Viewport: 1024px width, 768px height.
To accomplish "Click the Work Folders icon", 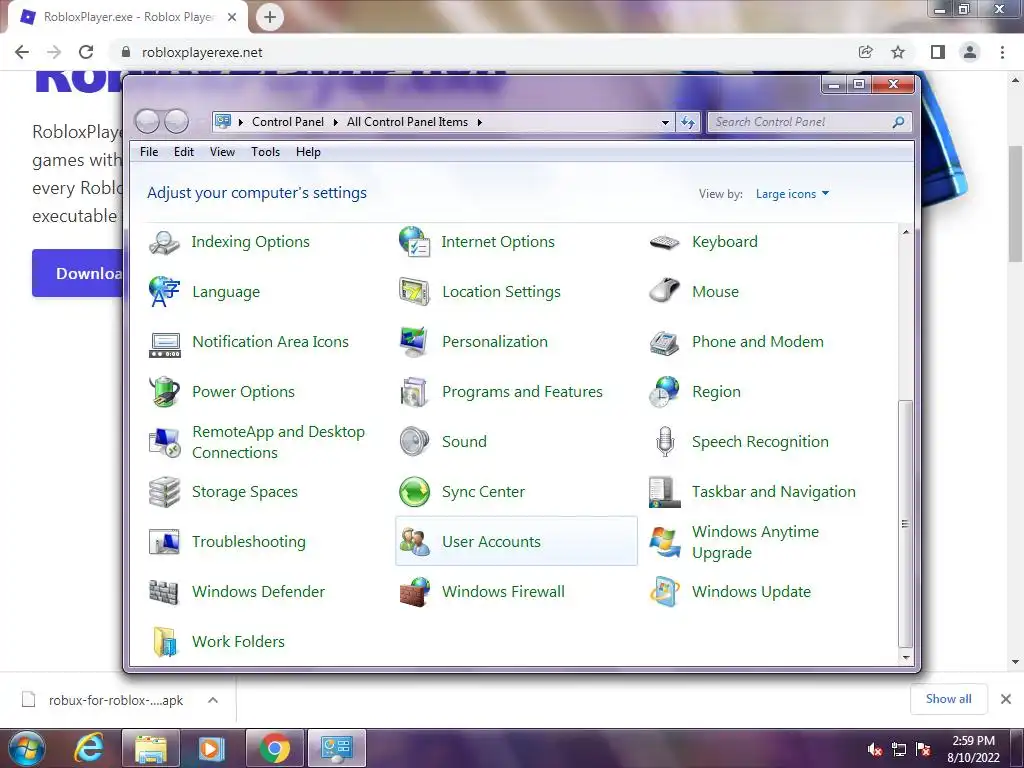I will 164,641.
